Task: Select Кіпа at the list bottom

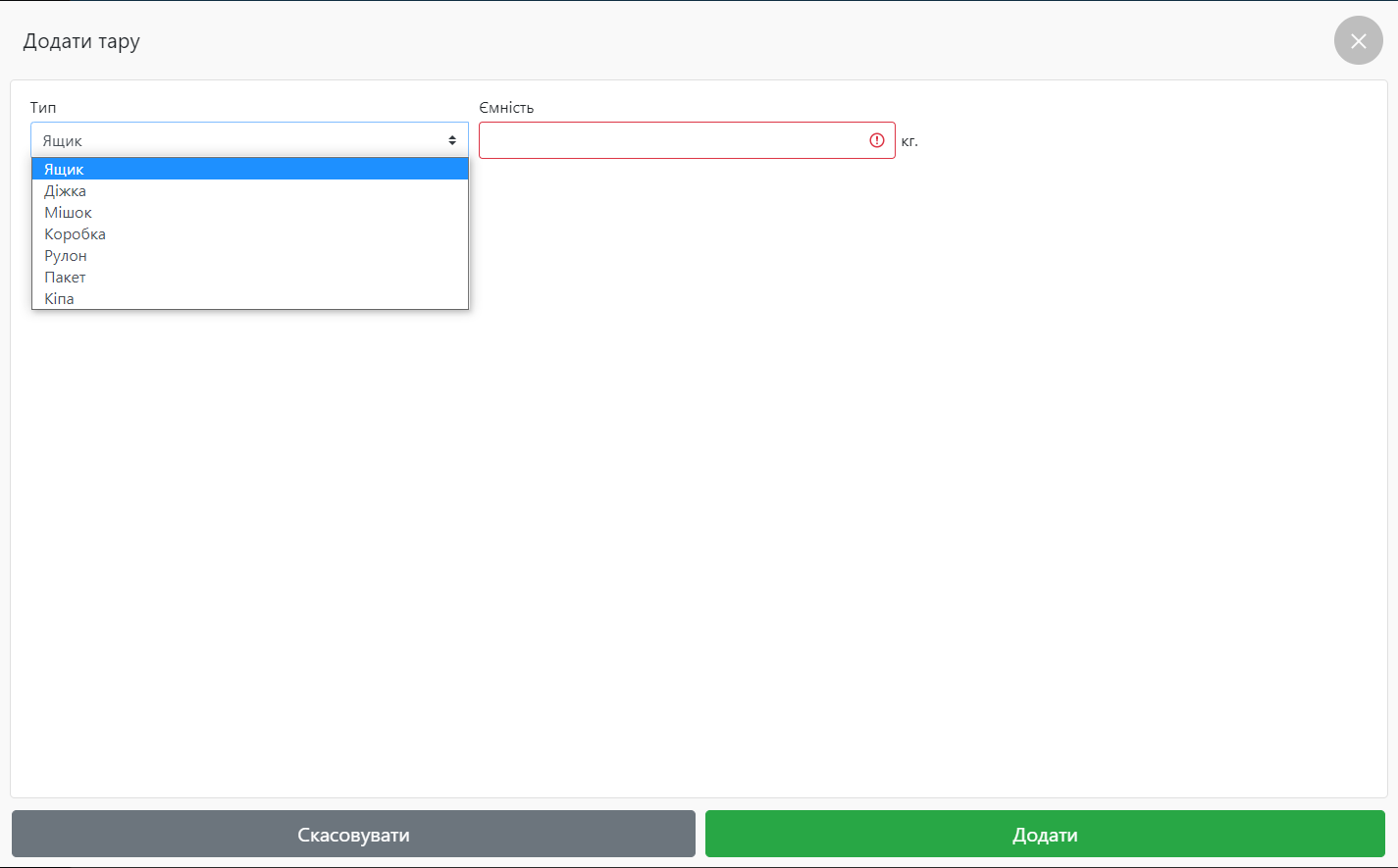Action: click(249, 299)
